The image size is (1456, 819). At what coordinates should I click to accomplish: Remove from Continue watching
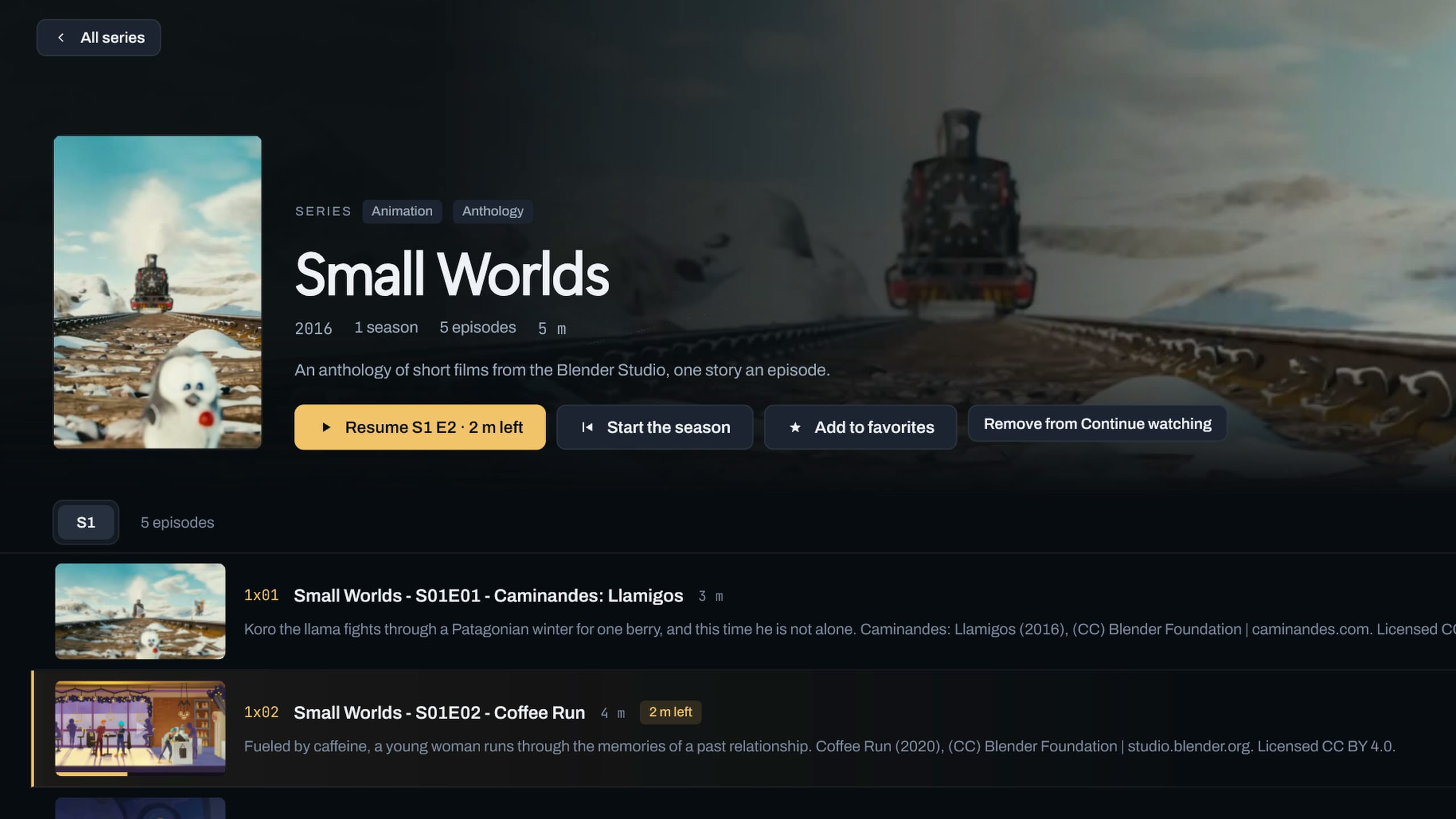[x=1097, y=424]
